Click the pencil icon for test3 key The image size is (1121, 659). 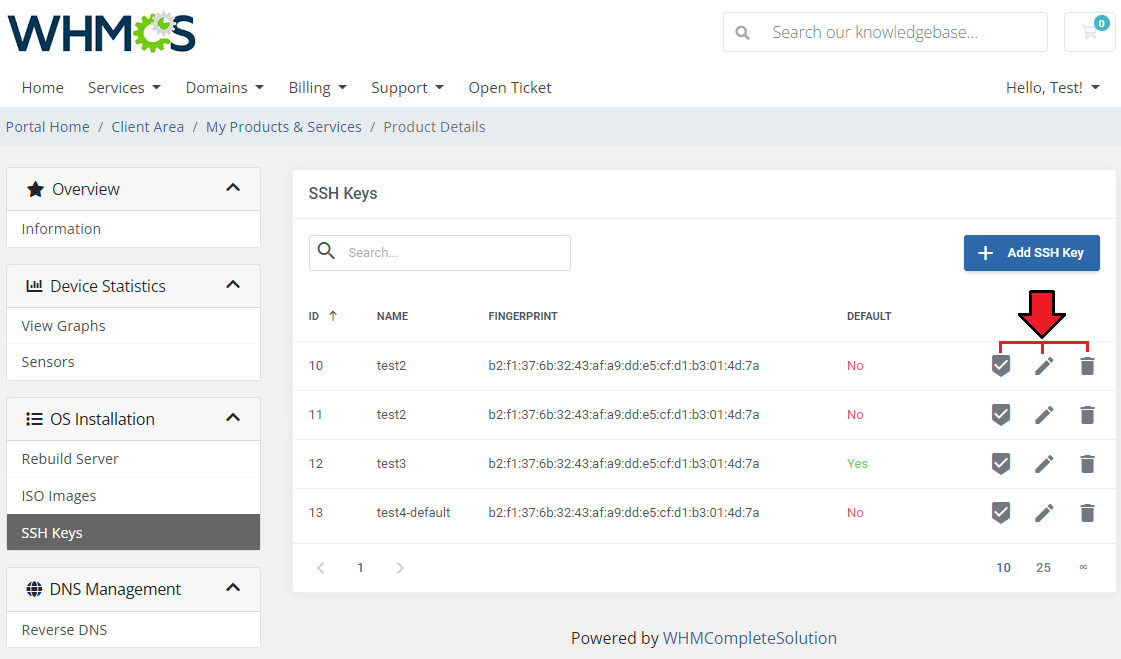coord(1044,464)
